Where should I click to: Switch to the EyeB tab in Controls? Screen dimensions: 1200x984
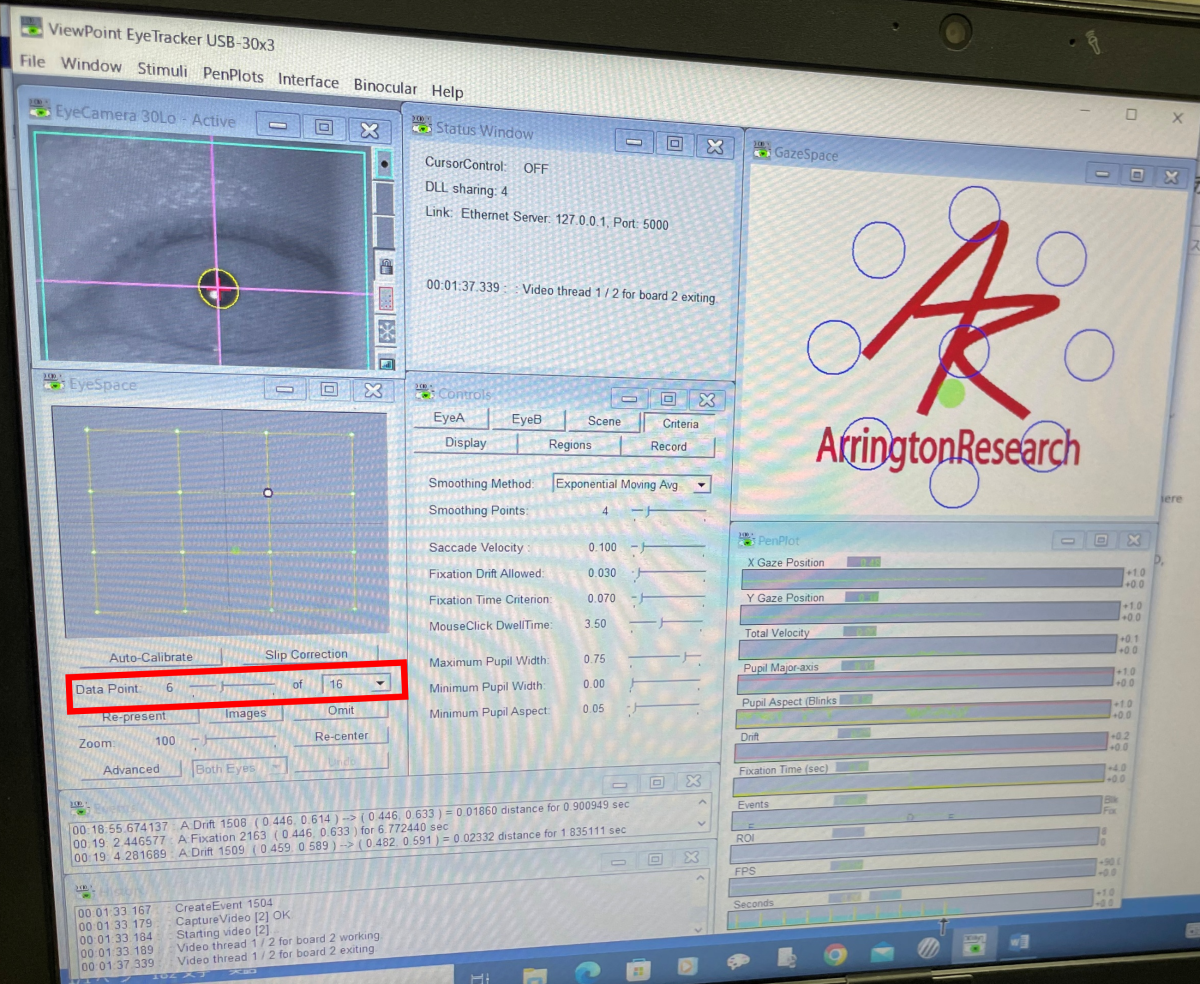pyautogui.click(x=526, y=420)
